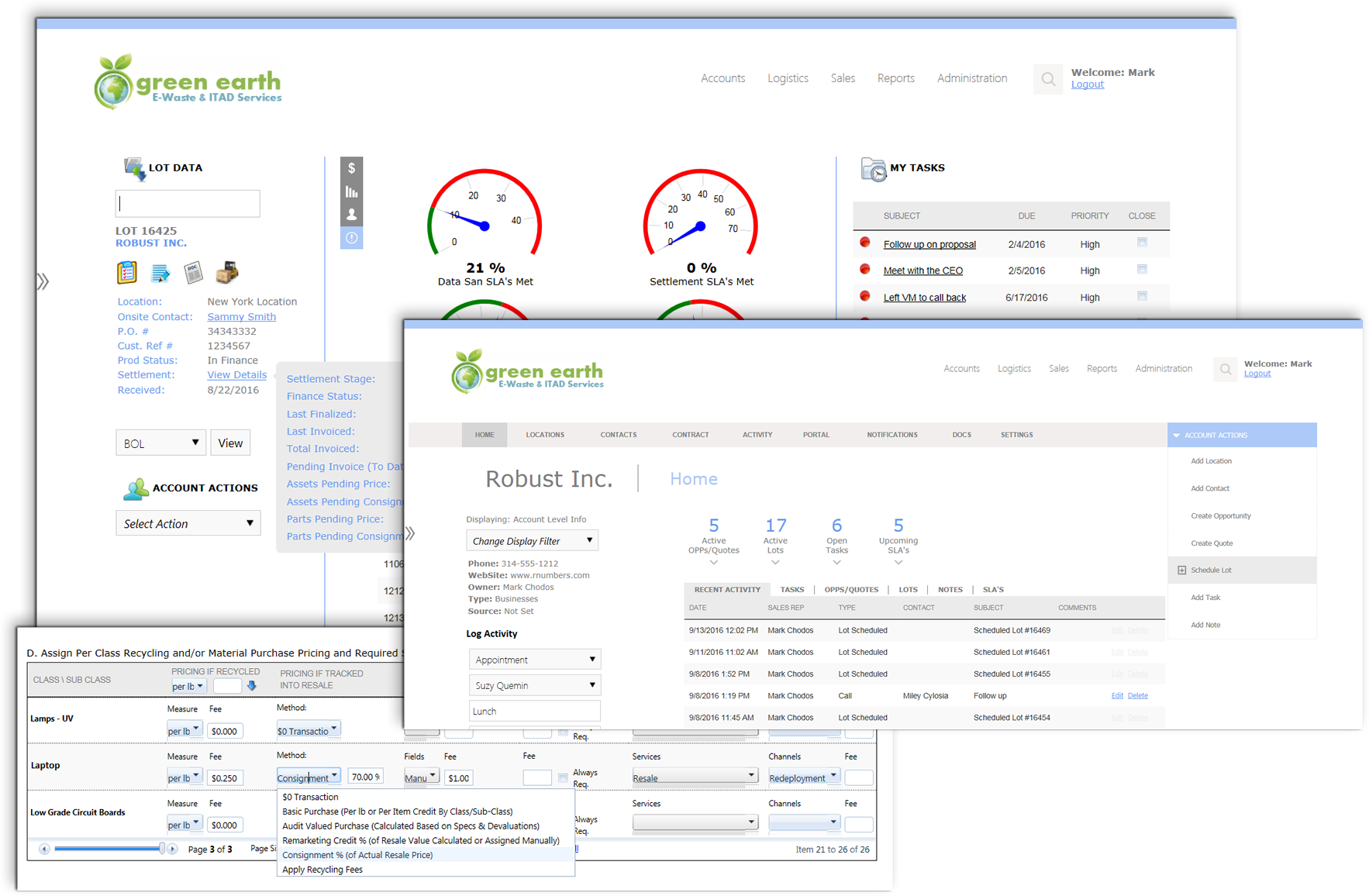Click the previous page arrow in pricing grid pager
Screen dimensions: 1369x896
pos(44,849)
